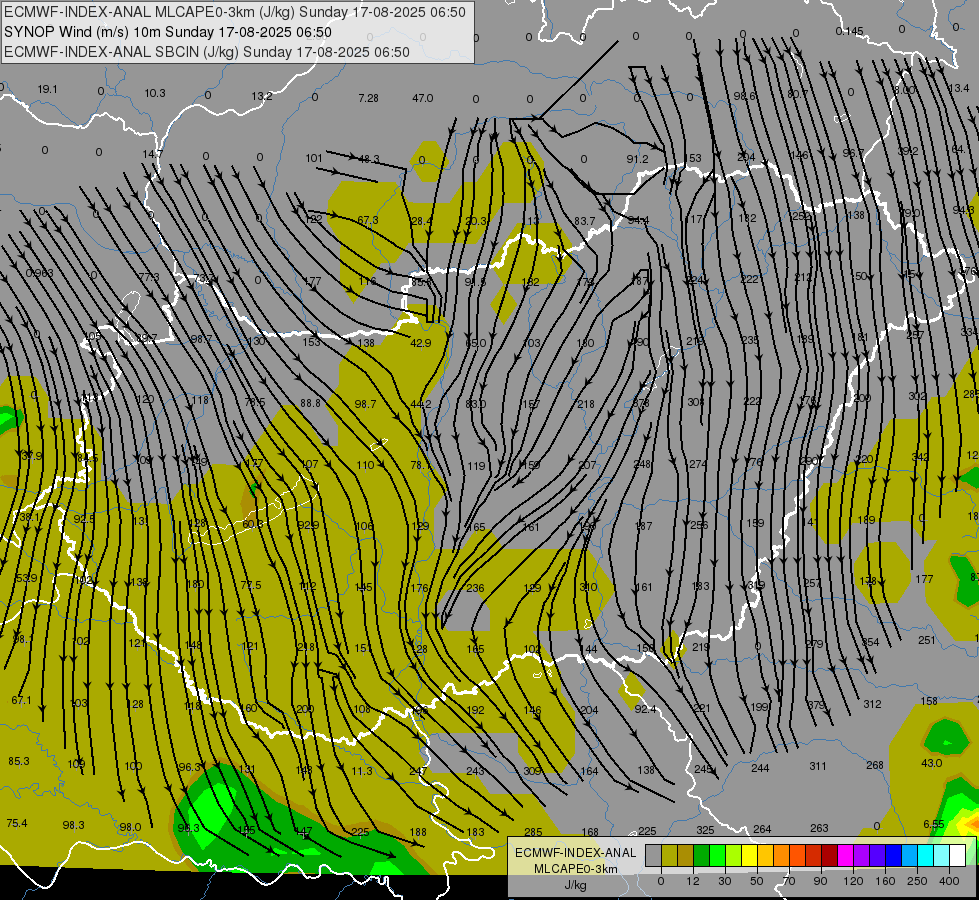979x900 pixels.
Task: Click the map value '325'
Action: [x=705, y=830]
